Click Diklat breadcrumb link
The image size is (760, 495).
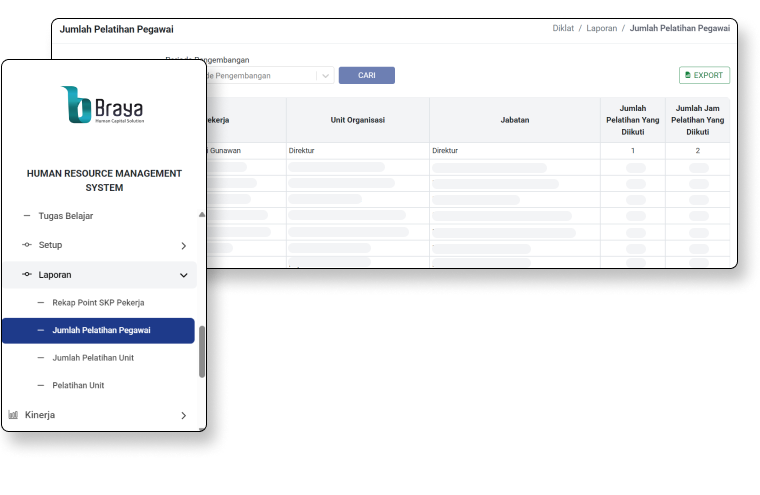565,29
